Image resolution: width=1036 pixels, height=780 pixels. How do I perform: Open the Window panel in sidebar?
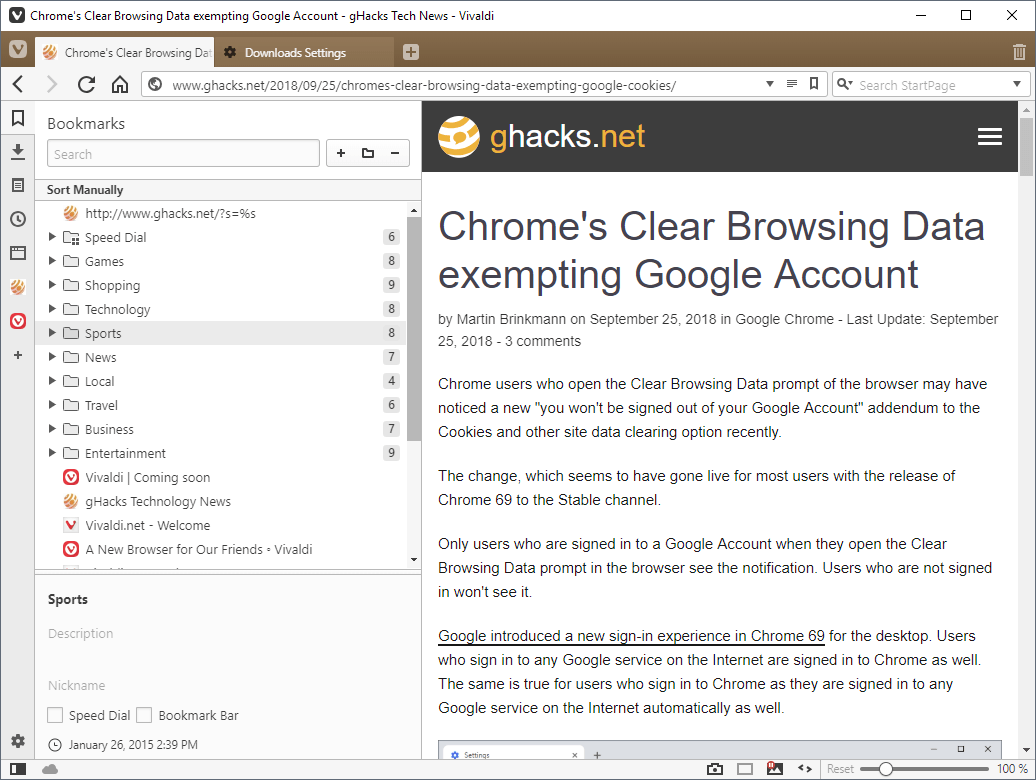[18, 252]
